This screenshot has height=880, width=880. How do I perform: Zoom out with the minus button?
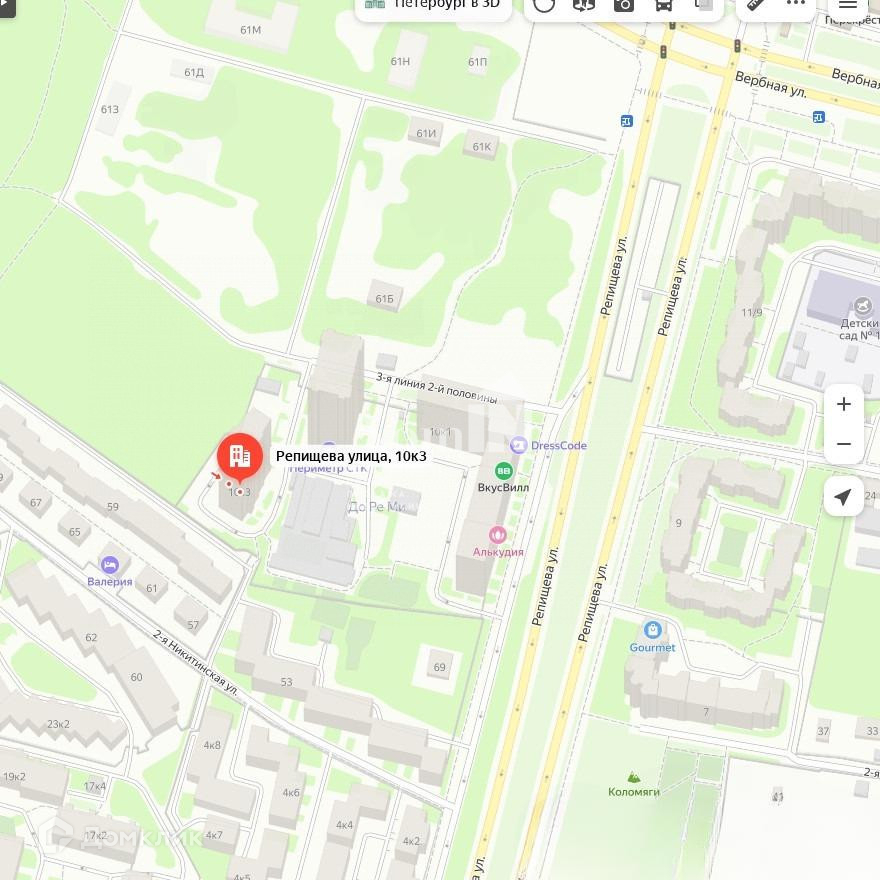point(844,444)
